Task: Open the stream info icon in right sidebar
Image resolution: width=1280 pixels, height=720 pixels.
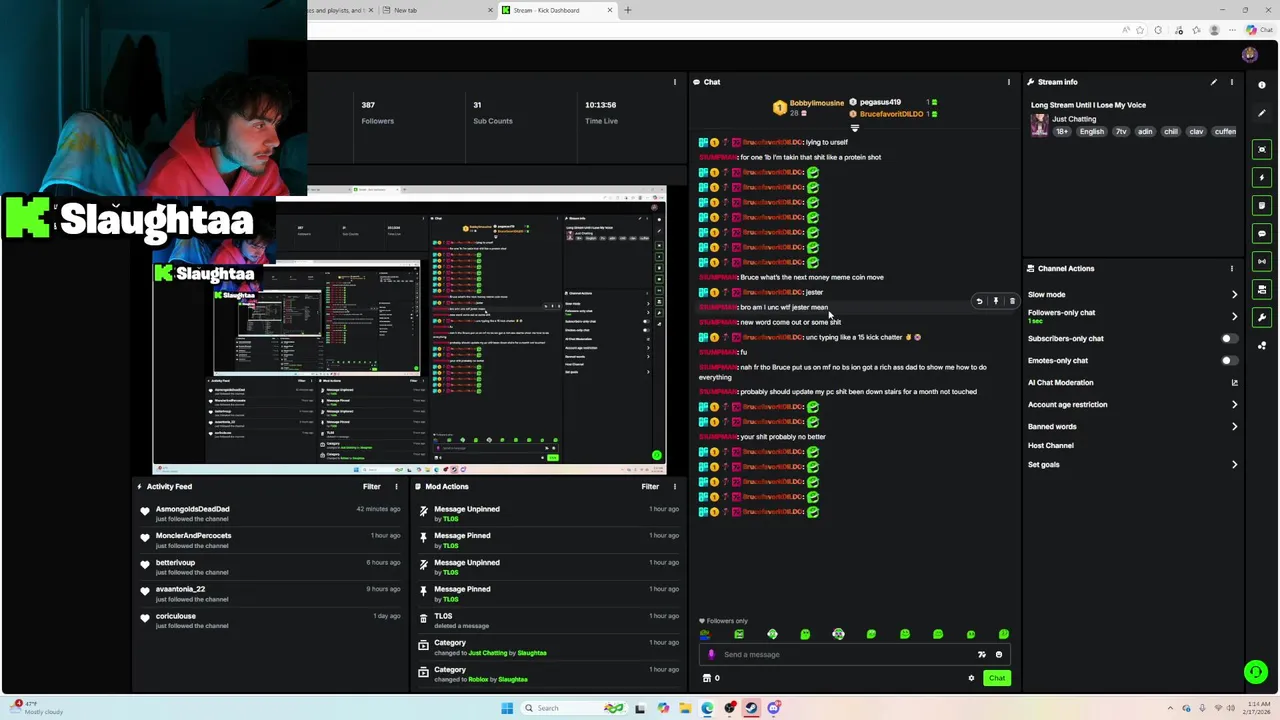Action: coord(1262,85)
